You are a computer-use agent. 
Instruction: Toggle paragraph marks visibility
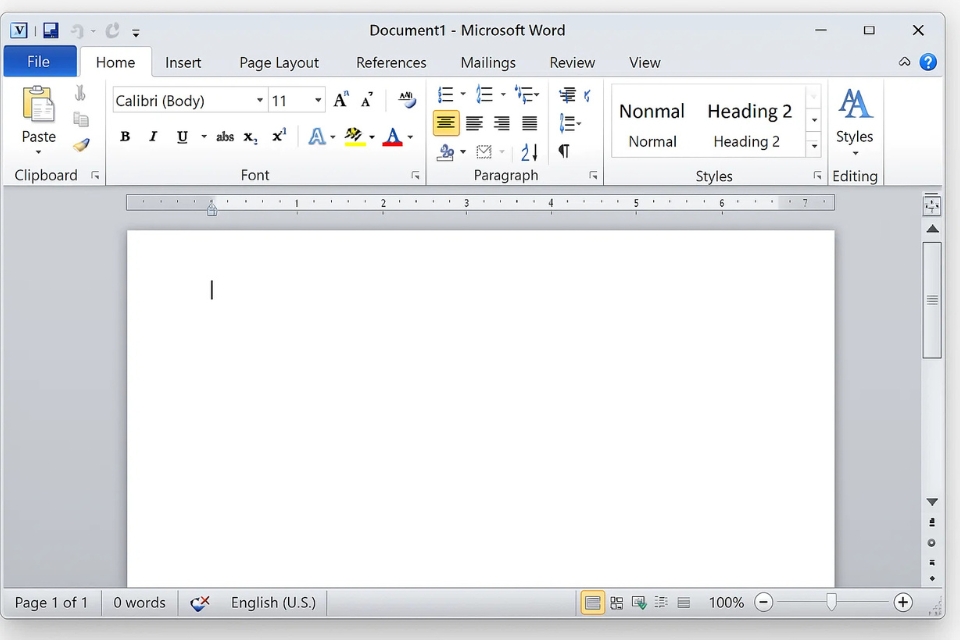565,151
